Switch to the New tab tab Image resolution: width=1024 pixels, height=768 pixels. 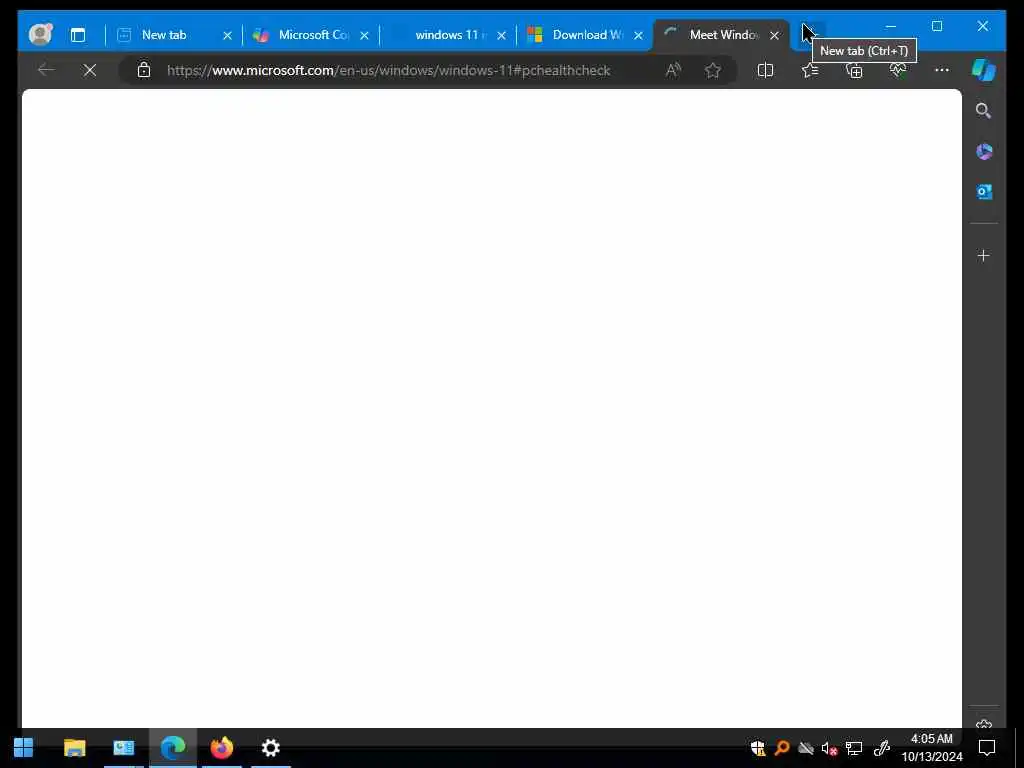point(174,35)
